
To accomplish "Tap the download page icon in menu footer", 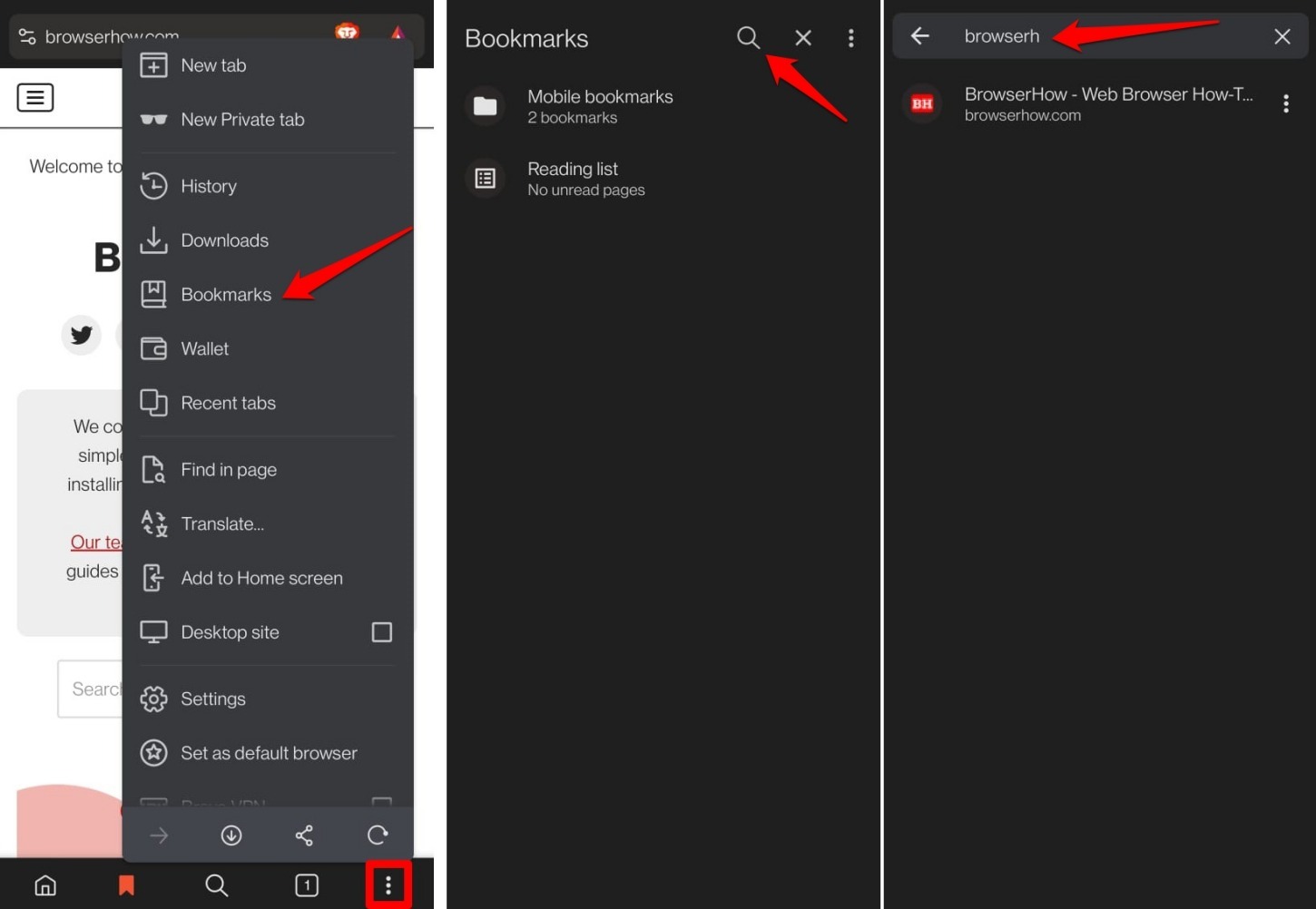I will 231,836.
